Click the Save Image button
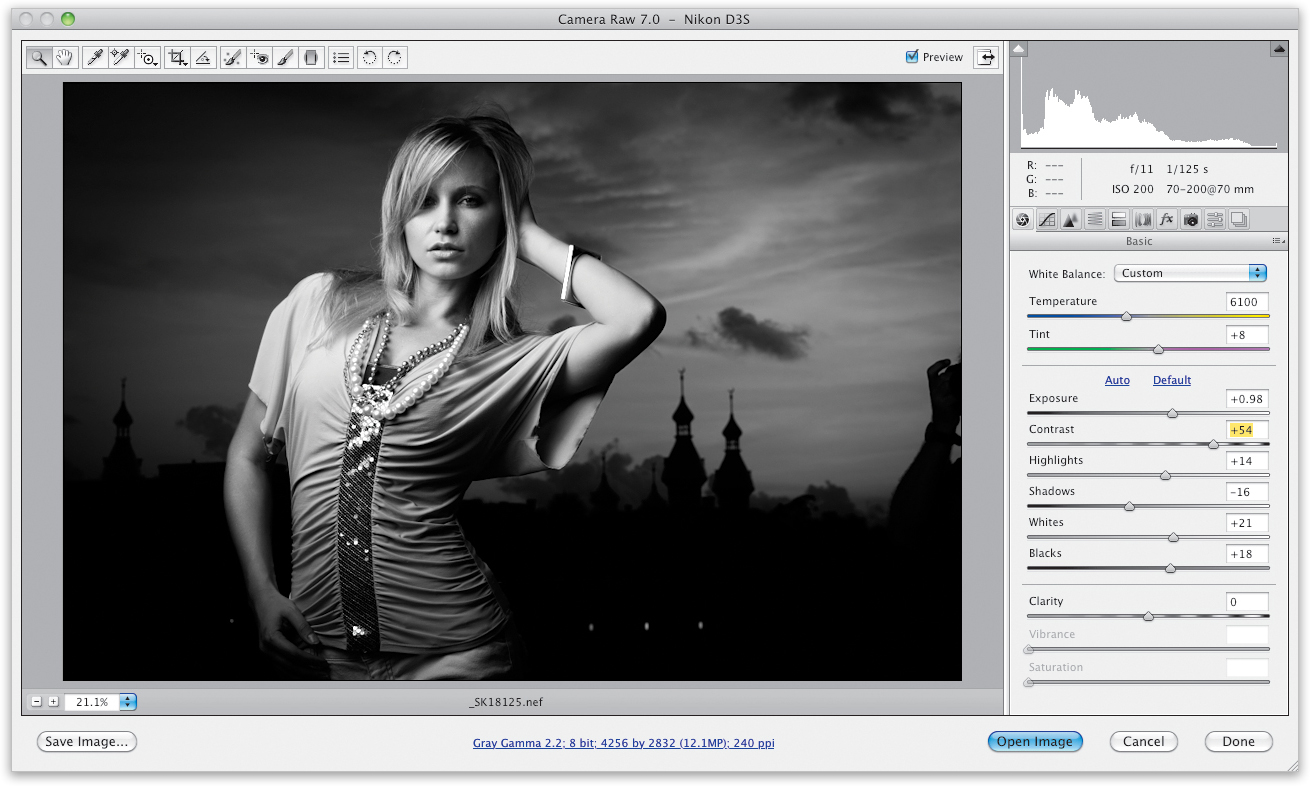 (87, 742)
